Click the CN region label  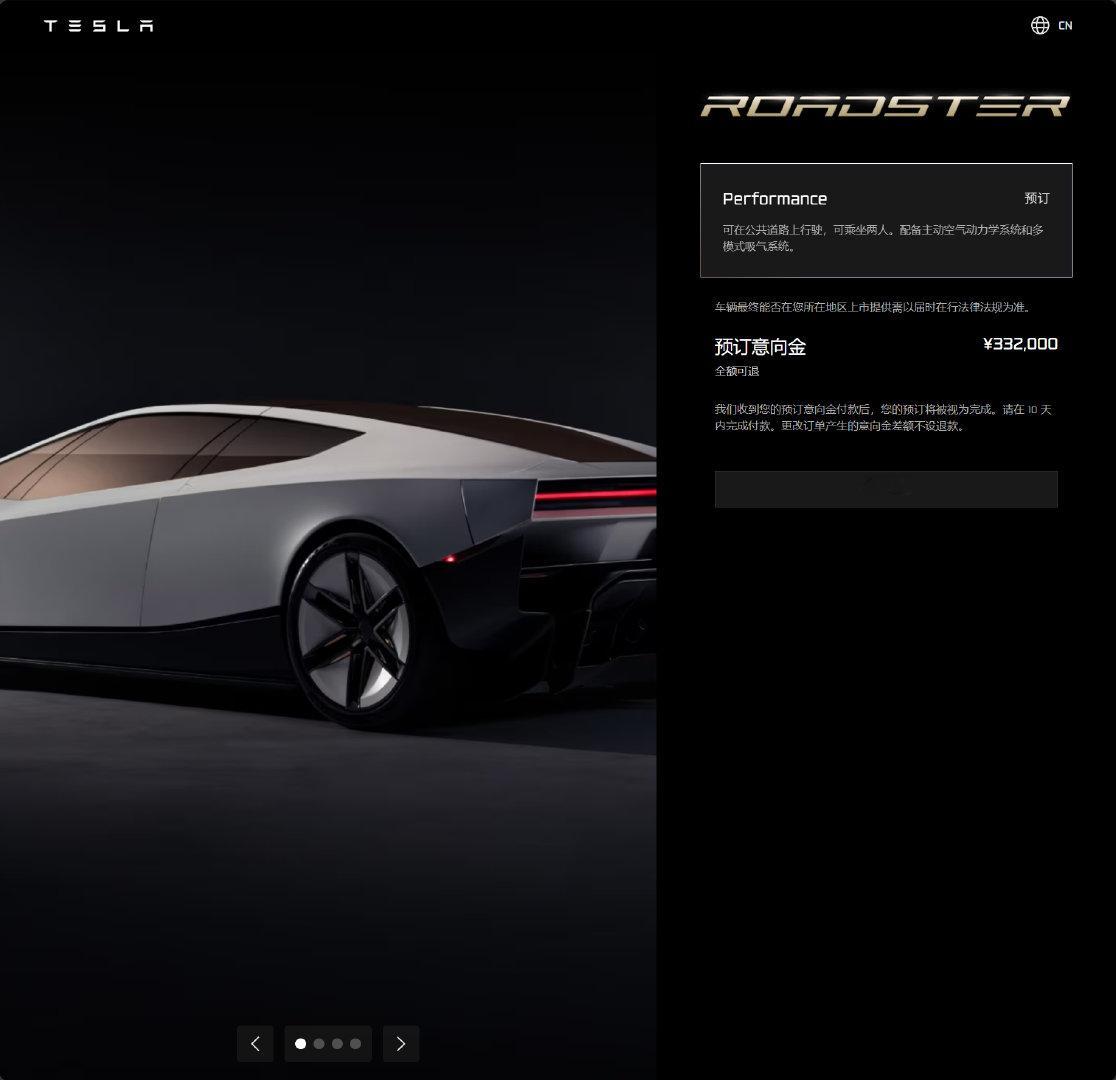click(x=1065, y=26)
